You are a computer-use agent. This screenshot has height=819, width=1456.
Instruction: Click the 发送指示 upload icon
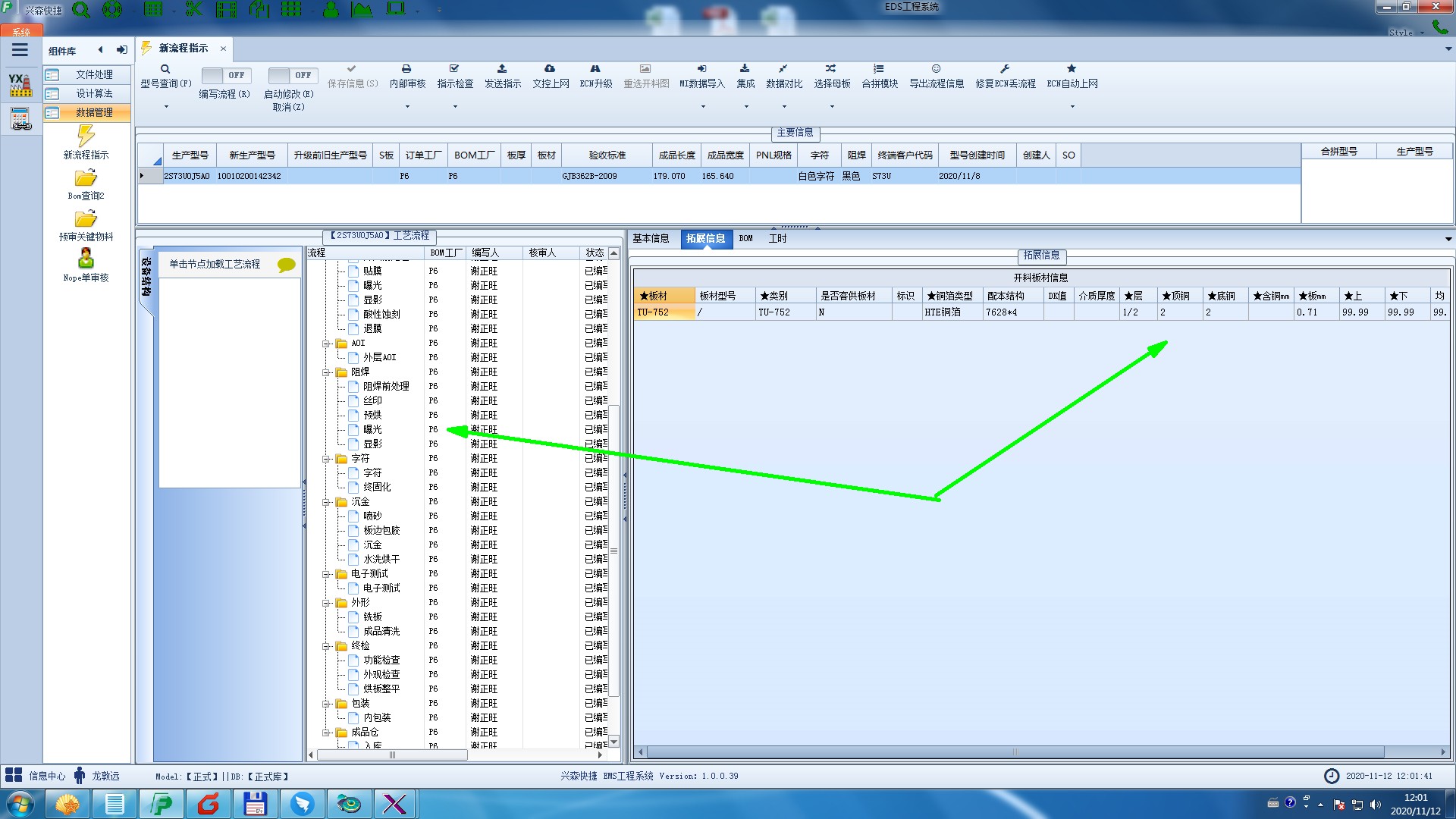click(x=502, y=69)
